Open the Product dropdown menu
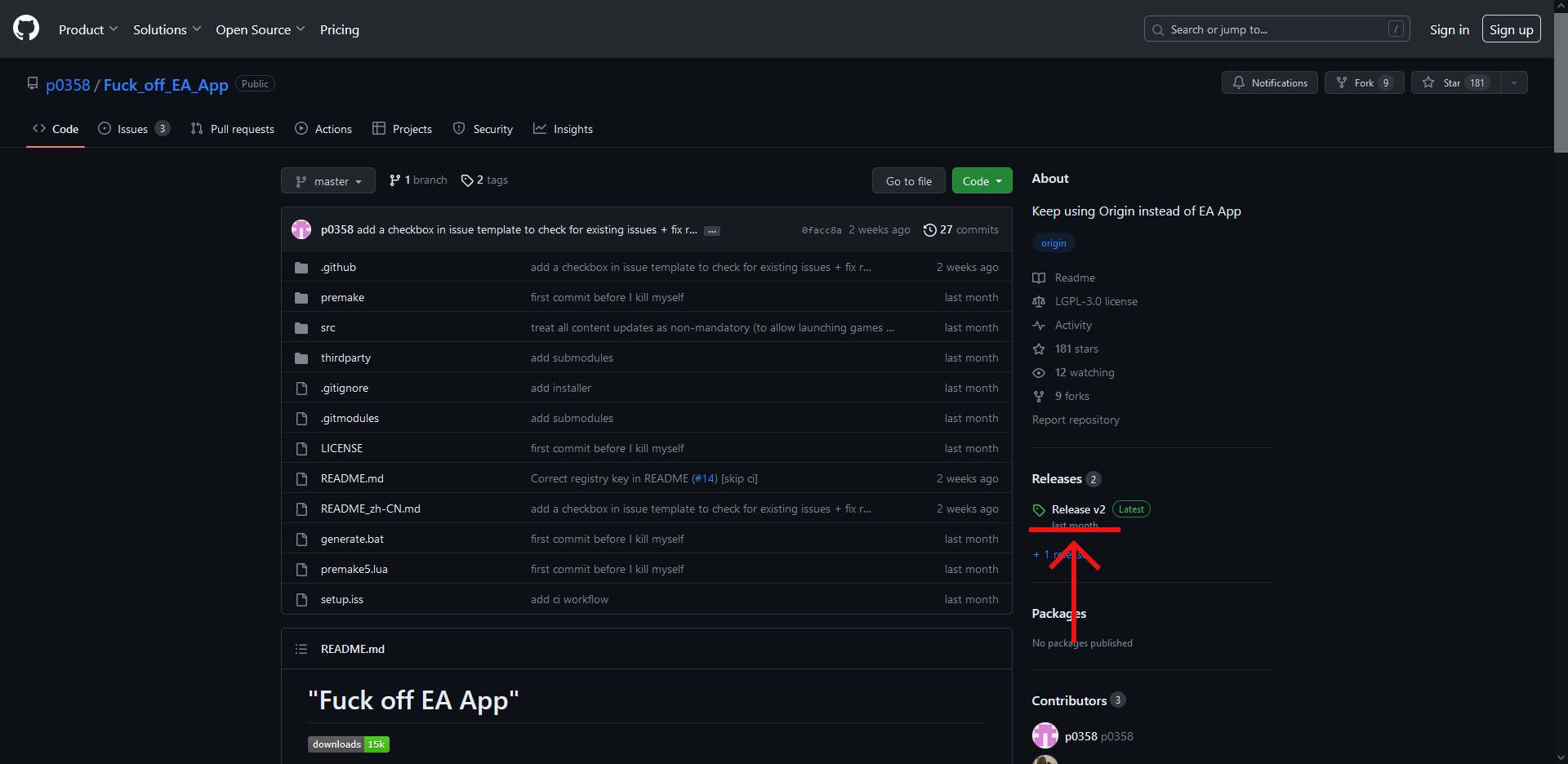 (88, 29)
